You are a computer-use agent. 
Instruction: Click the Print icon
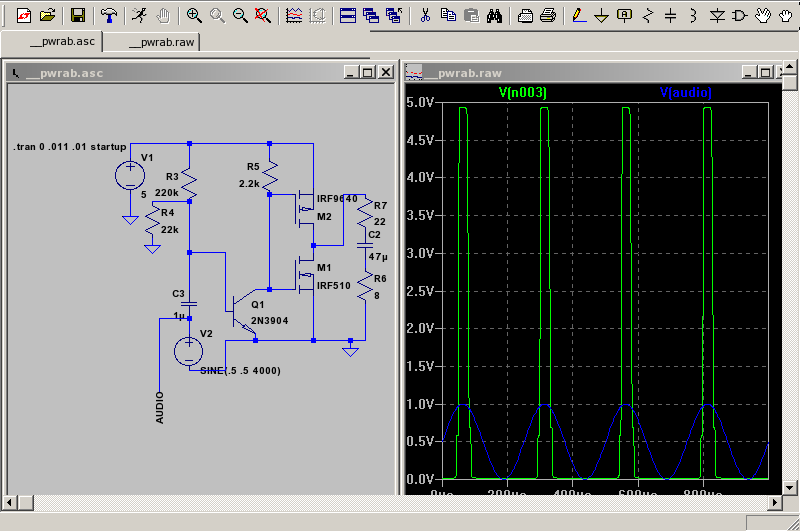click(x=548, y=15)
